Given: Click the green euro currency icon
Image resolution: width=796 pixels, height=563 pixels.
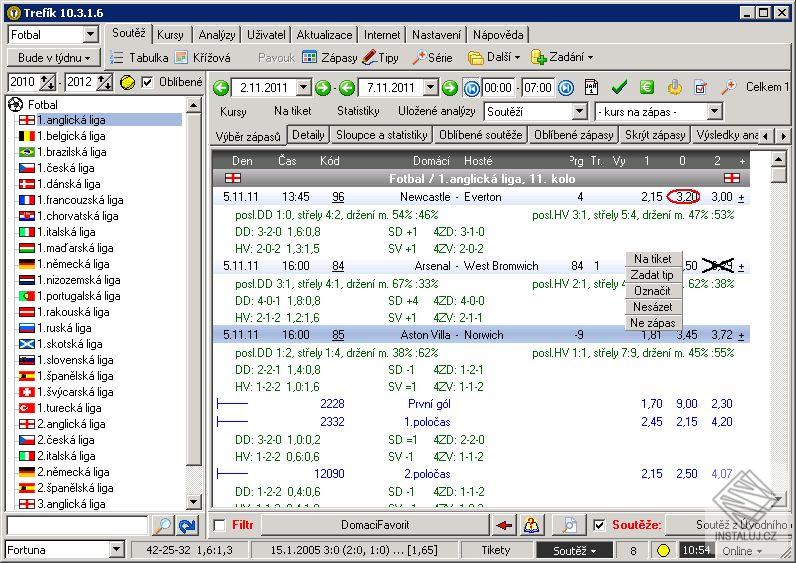Looking at the screenshot, I should (x=647, y=88).
